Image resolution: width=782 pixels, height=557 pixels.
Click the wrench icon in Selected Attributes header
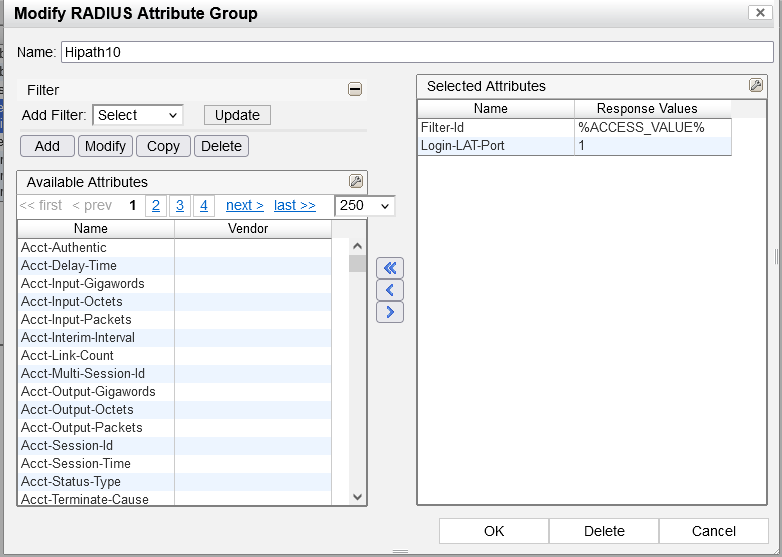[756, 86]
